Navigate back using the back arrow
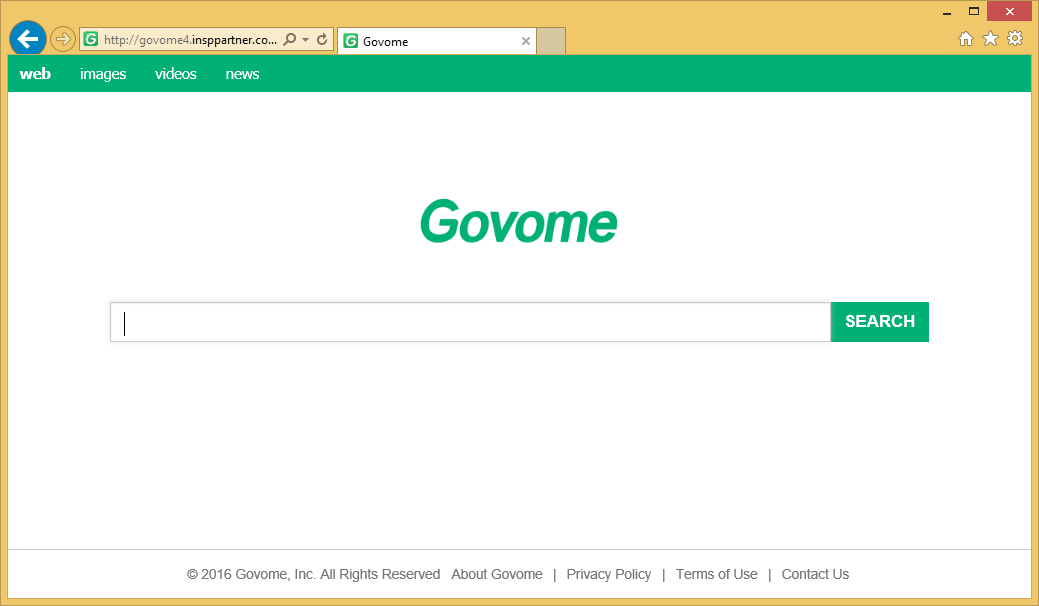The image size is (1039, 606). coord(27,38)
